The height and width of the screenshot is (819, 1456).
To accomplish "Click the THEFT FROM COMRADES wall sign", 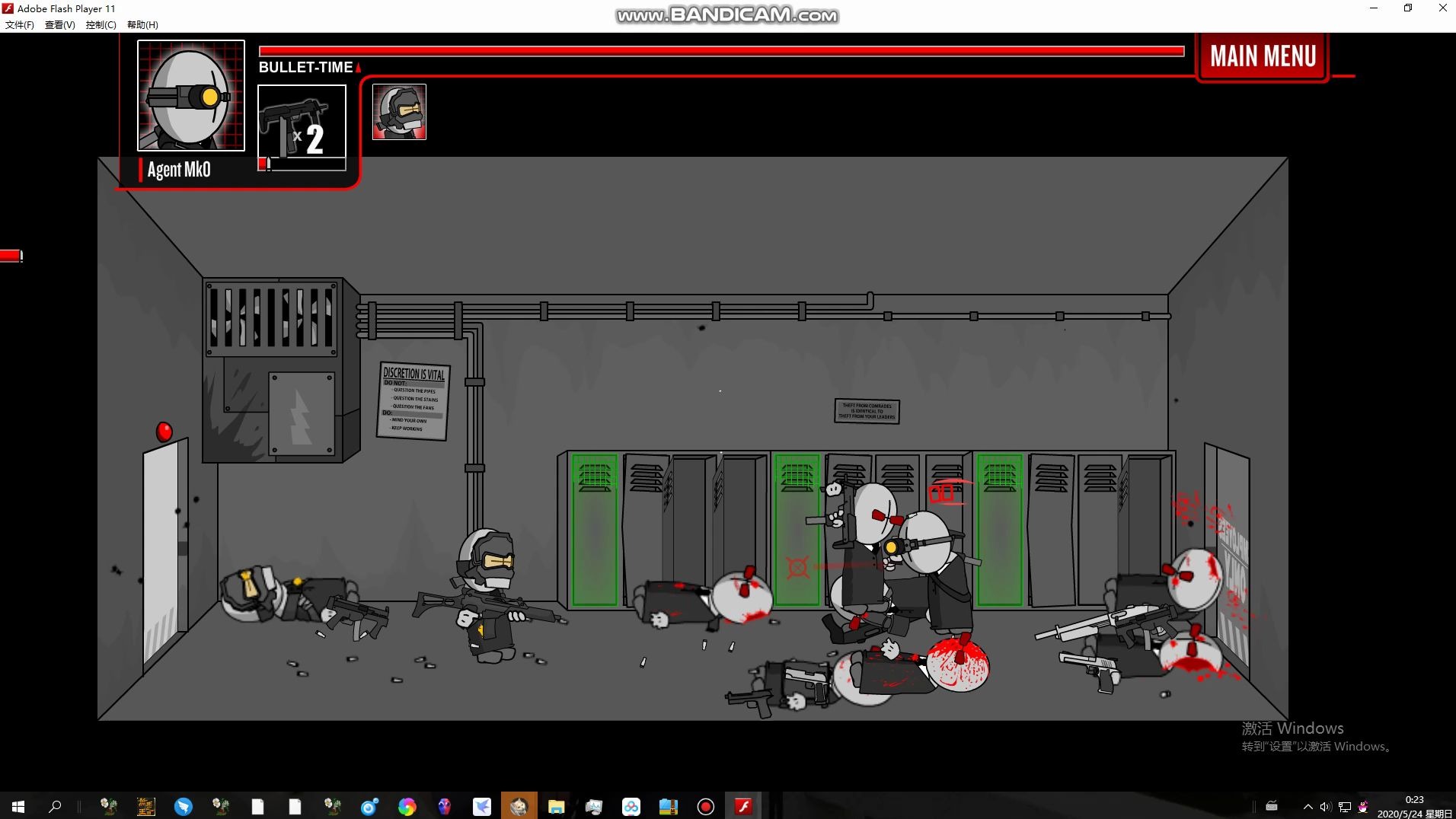I will (x=867, y=411).
